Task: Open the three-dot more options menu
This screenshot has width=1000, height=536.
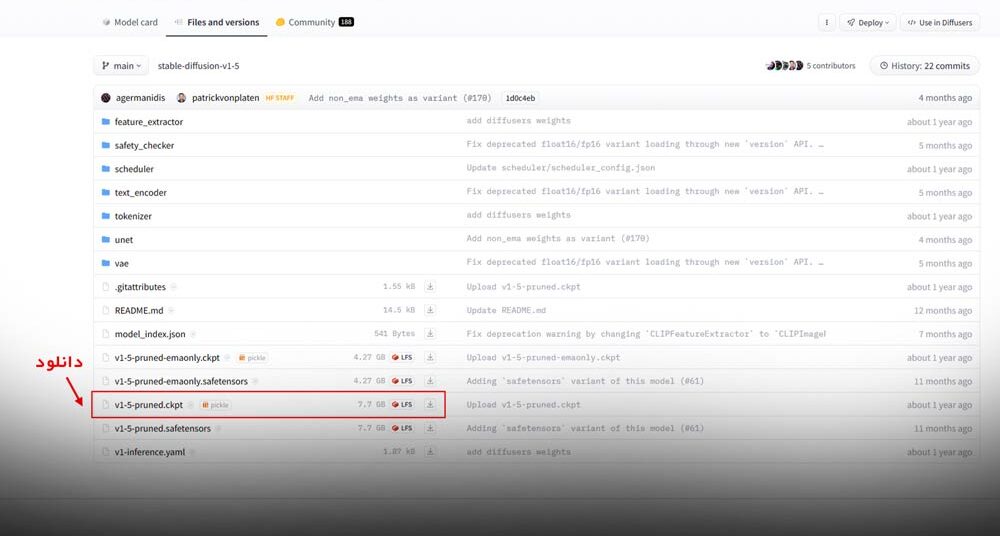Action: (x=827, y=22)
